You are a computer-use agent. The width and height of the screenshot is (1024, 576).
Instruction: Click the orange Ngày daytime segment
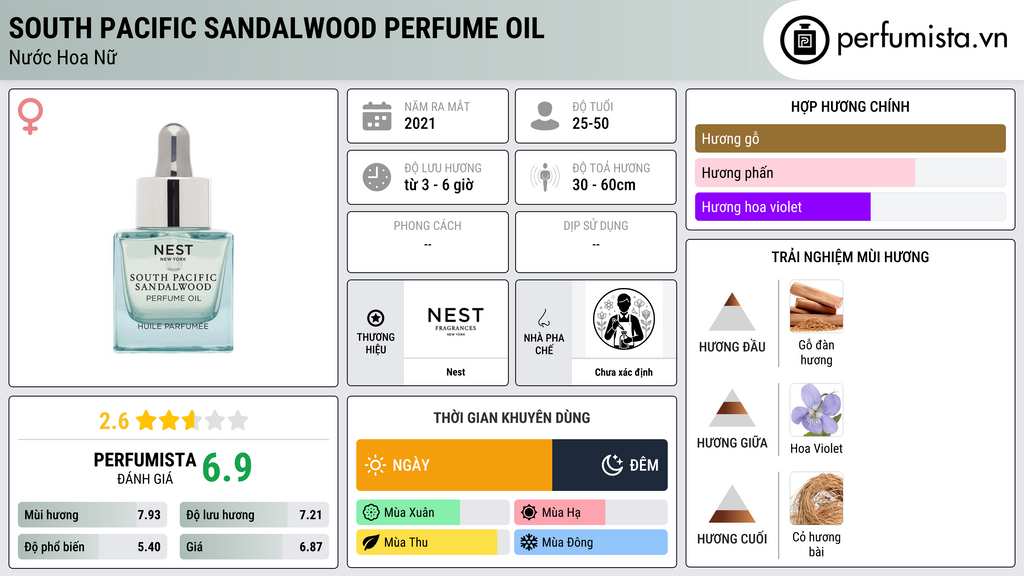pos(454,465)
